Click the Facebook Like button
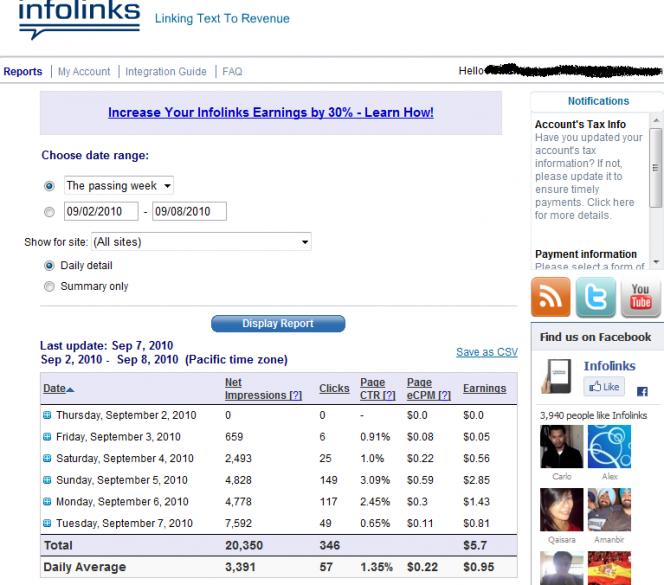Screen dimensions: 664x585 point(604,386)
